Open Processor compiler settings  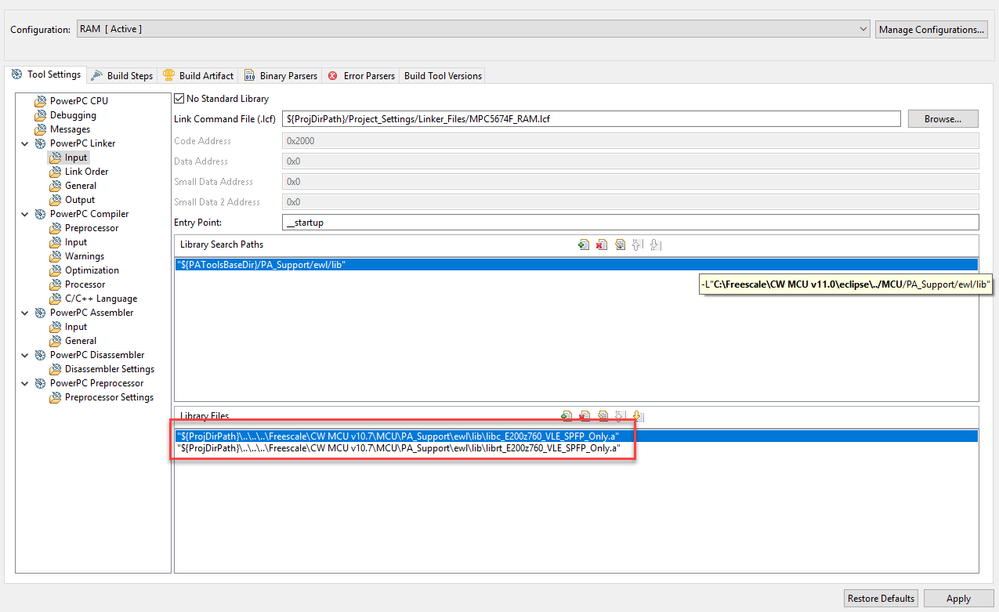pyautogui.click(x=85, y=284)
